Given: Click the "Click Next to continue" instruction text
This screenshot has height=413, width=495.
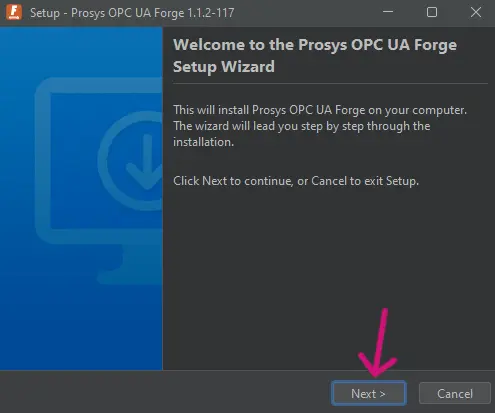Looking at the screenshot, I should (x=296, y=181).
